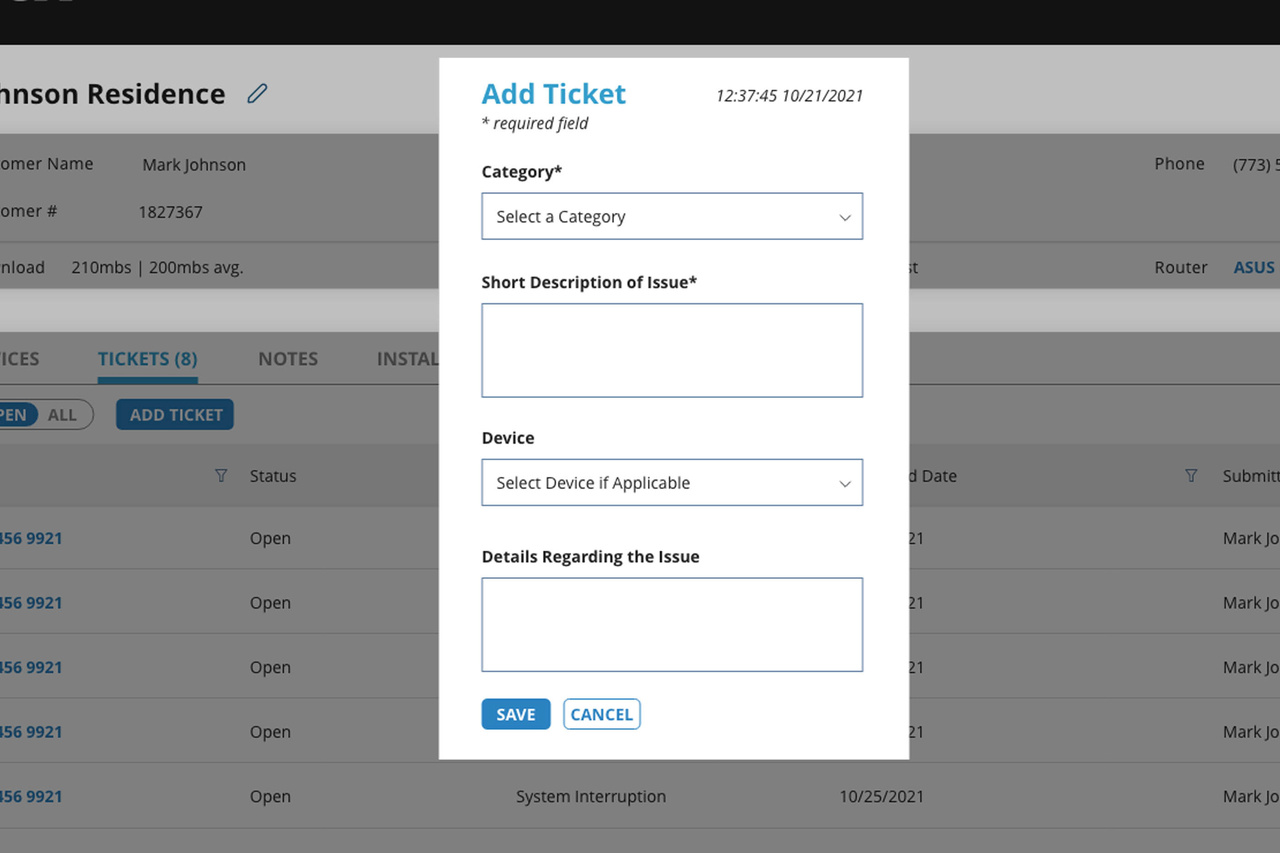Screen dimensions: 1280x853
Task: Focus the Short Description of Issue field
Action: [x=671, y=350]
